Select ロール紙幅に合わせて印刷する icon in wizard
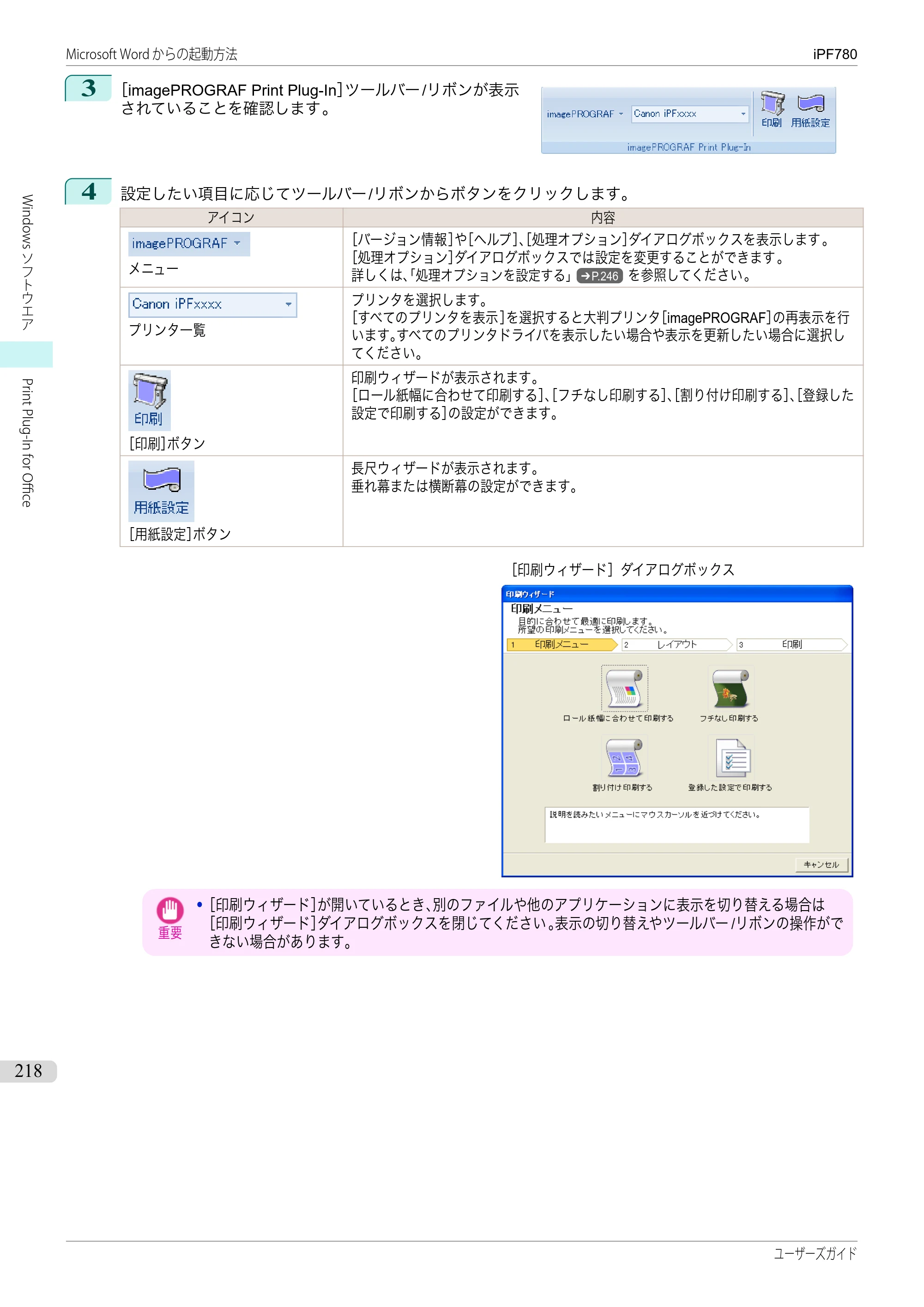Viewport: 924px width, 1307px height. coord(624,687)
